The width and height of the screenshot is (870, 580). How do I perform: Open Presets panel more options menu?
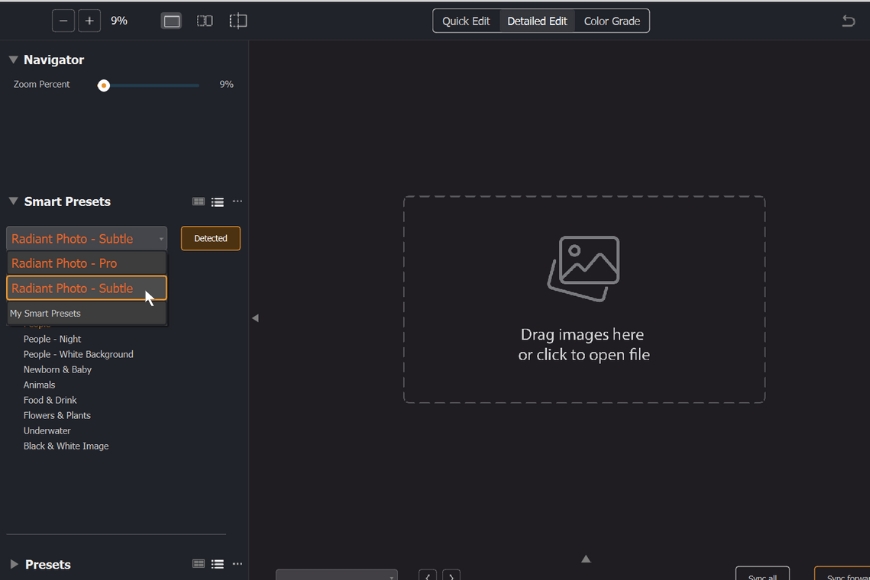237,563
